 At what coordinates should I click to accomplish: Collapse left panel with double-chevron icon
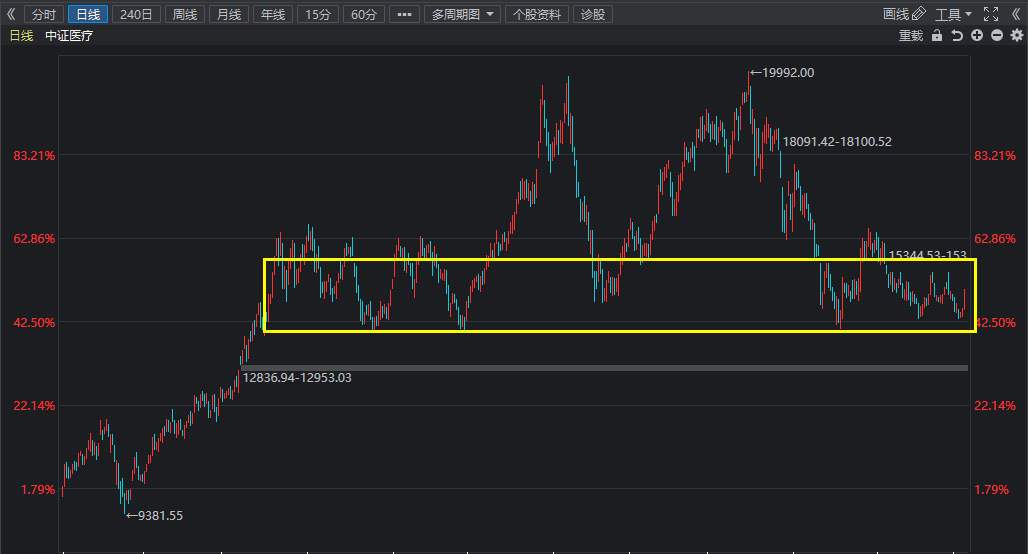tap(10, 14)
